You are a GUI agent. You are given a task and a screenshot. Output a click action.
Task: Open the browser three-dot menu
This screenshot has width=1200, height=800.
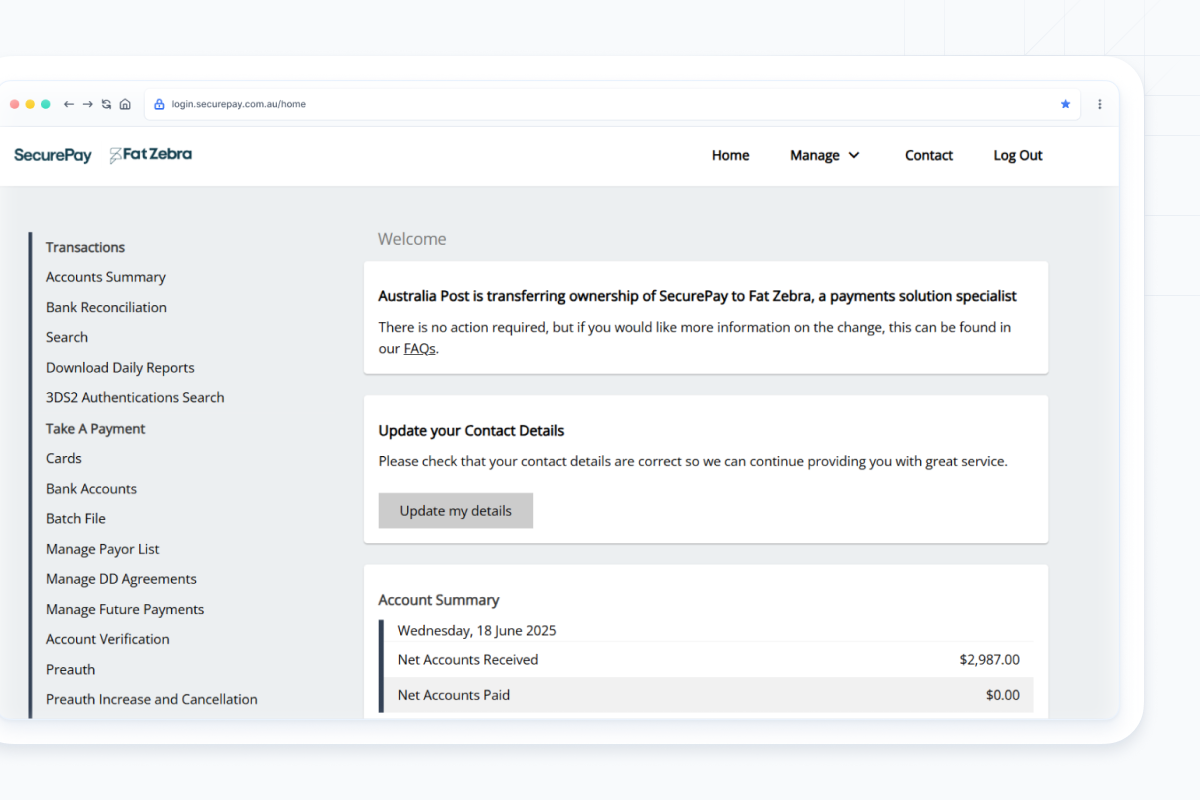(x=1100, y=104)
